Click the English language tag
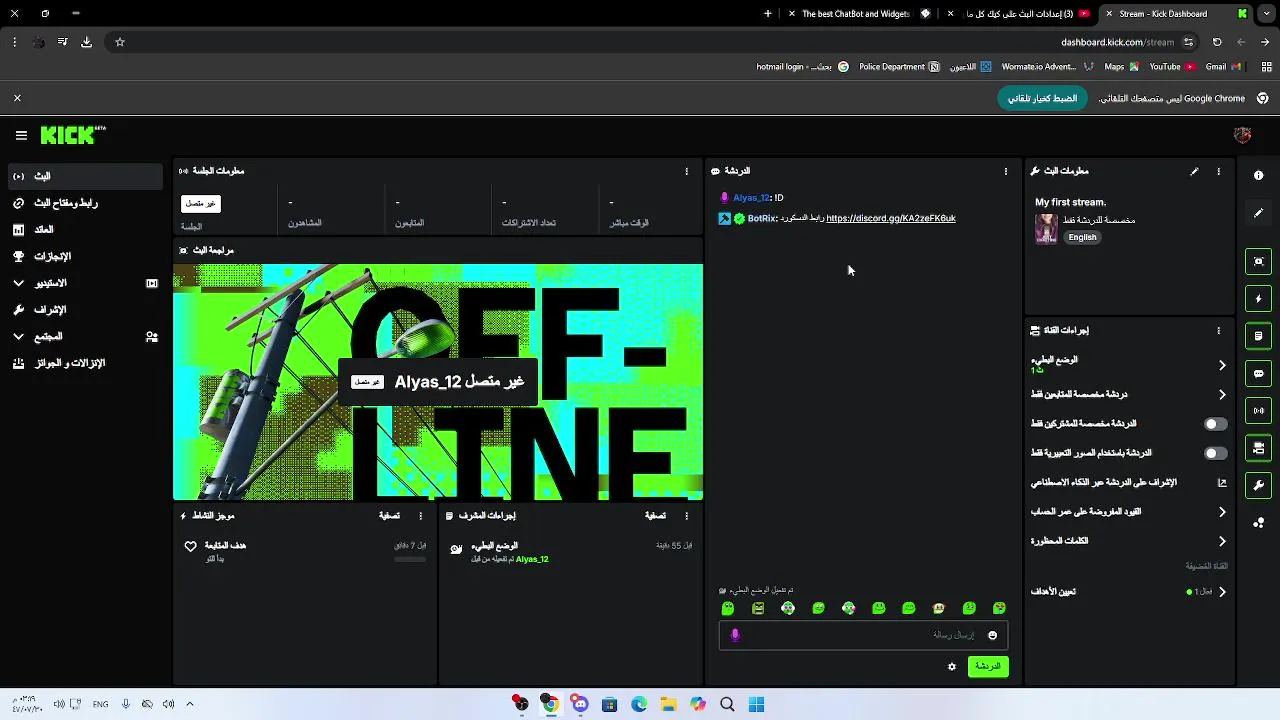 coord(1082,237)
